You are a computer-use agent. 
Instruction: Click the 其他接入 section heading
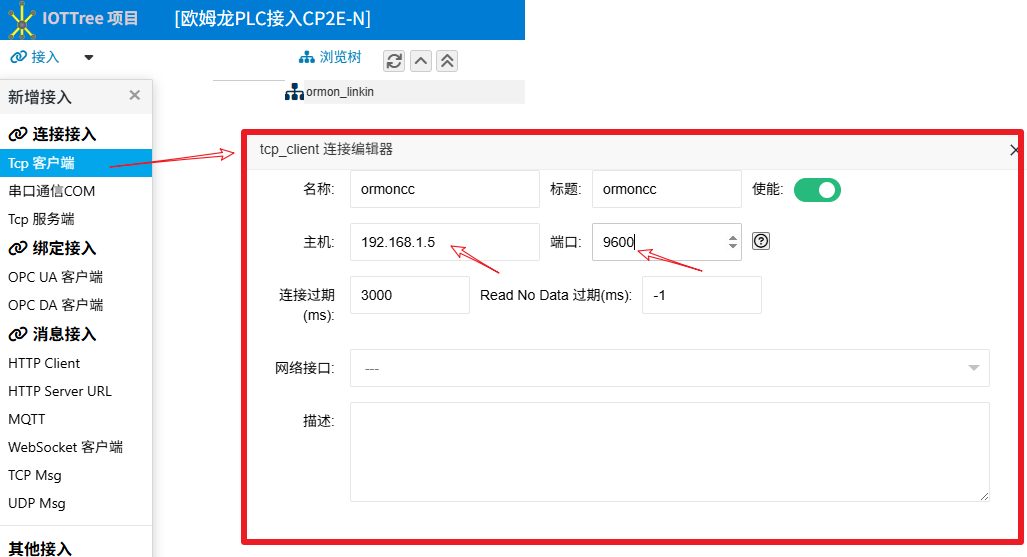[x=40, y=548]
